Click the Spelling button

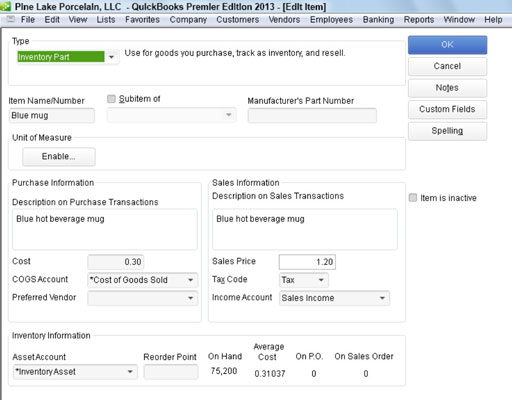[447, 131]
